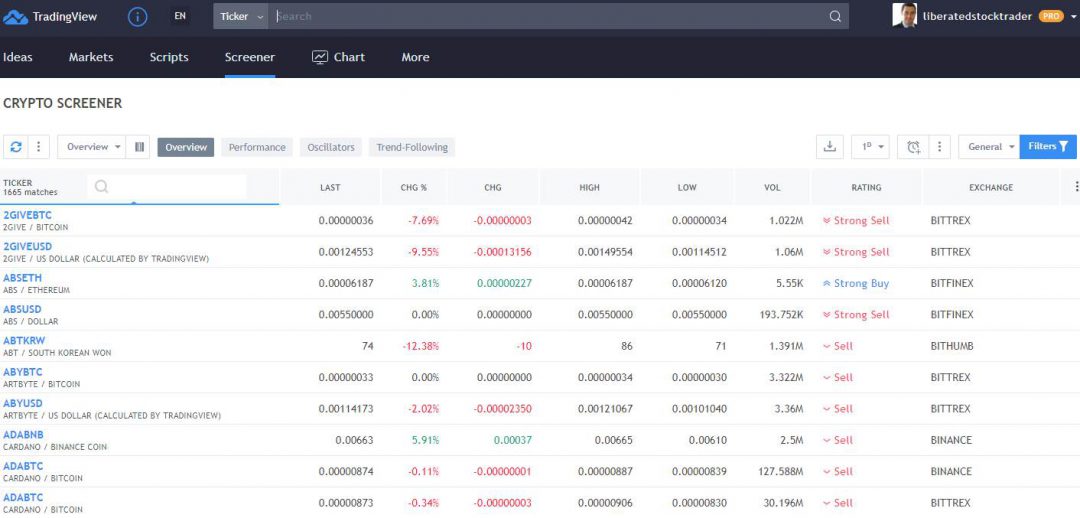
Task: Sort by the TICKER column header
Action: tap(17, 183)
